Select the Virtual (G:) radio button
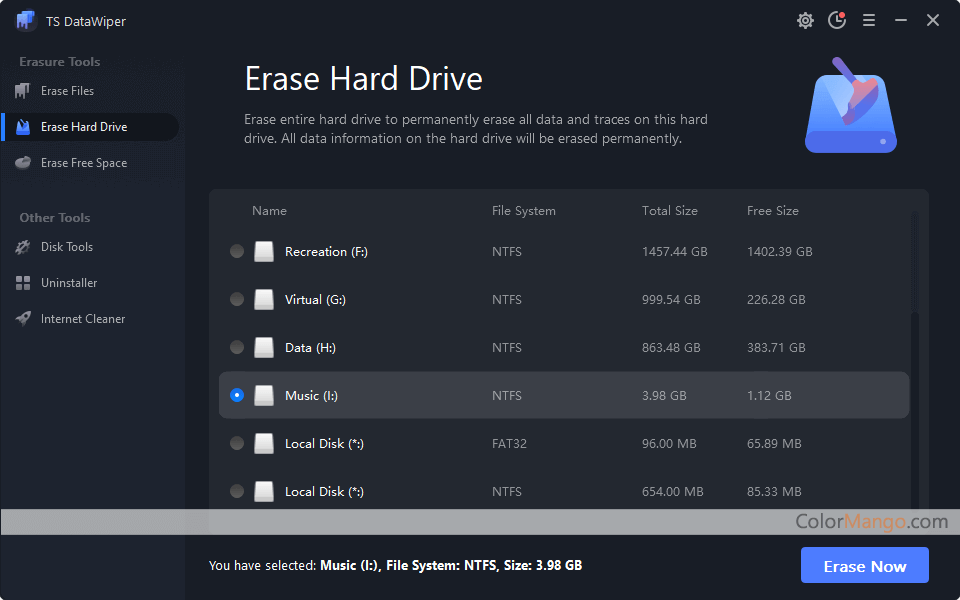This screenshot has height=600, width=960. tap(237, 300)
